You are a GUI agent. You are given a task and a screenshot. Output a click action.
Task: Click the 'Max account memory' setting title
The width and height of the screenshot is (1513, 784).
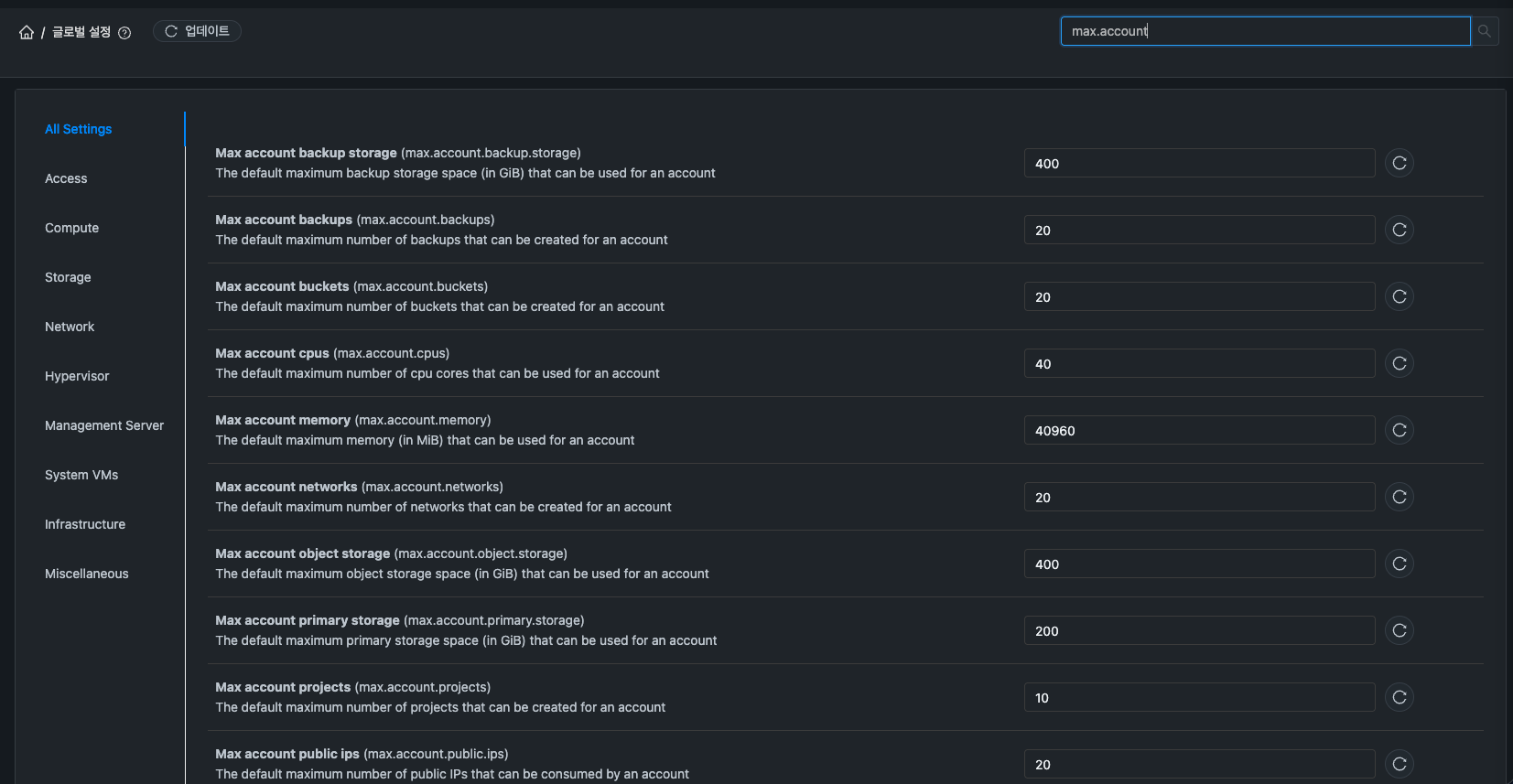(x=283, y=420)
